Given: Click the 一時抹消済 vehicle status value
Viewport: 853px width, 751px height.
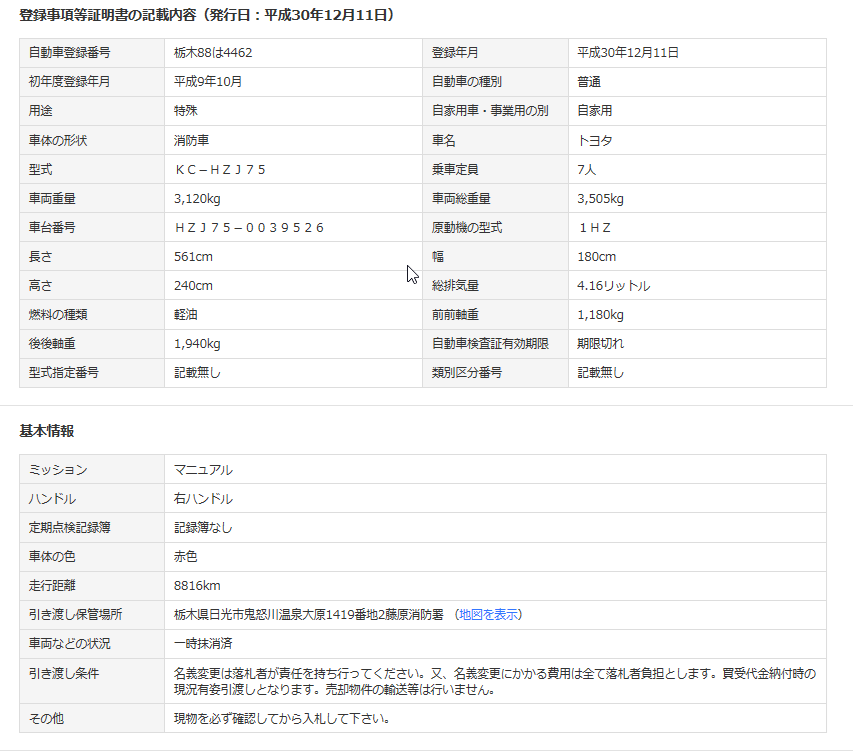Looking at the screenshot, I should 203,643.
